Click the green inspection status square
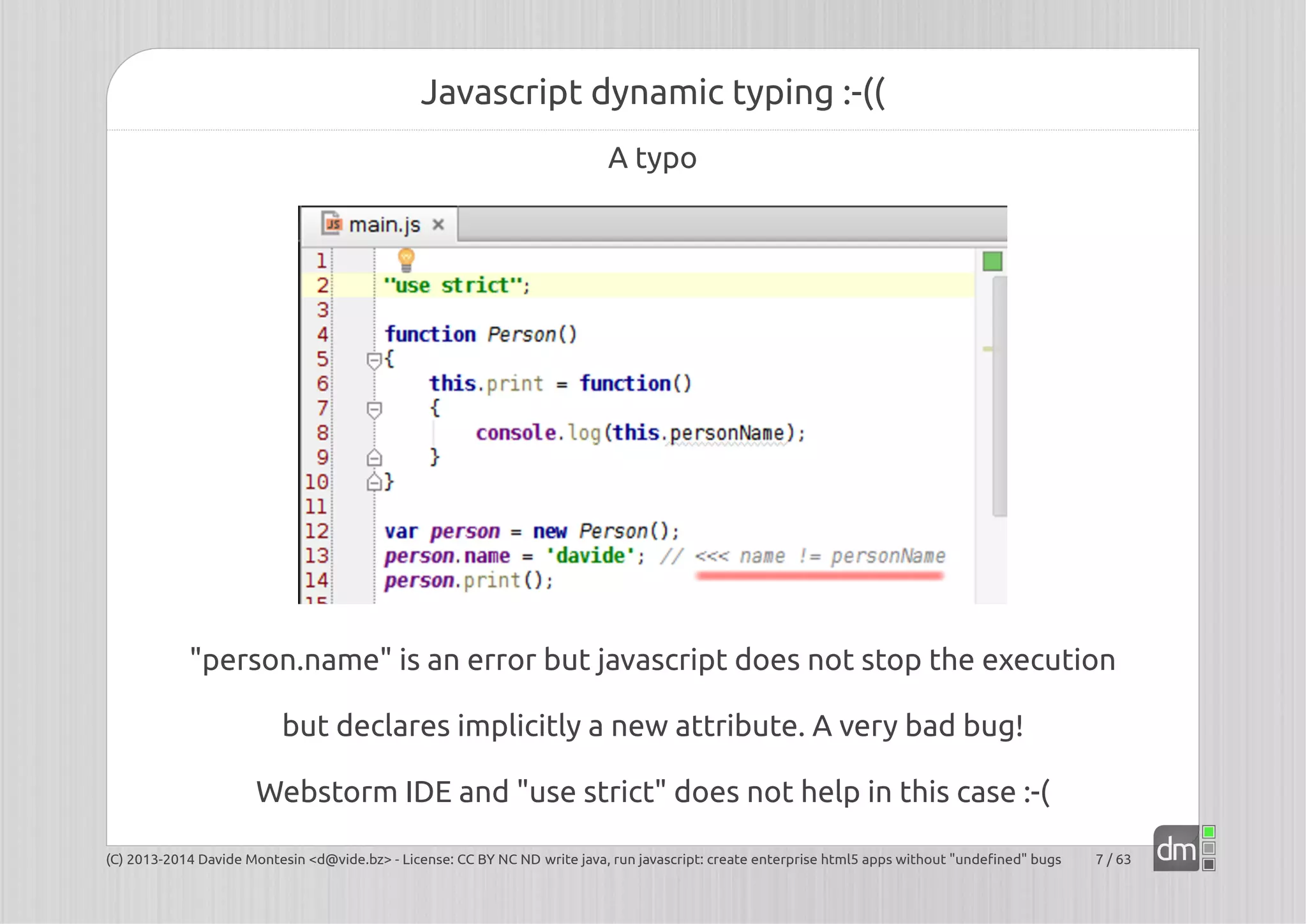Screen dimensions: 1307x924 coord(992,261)
